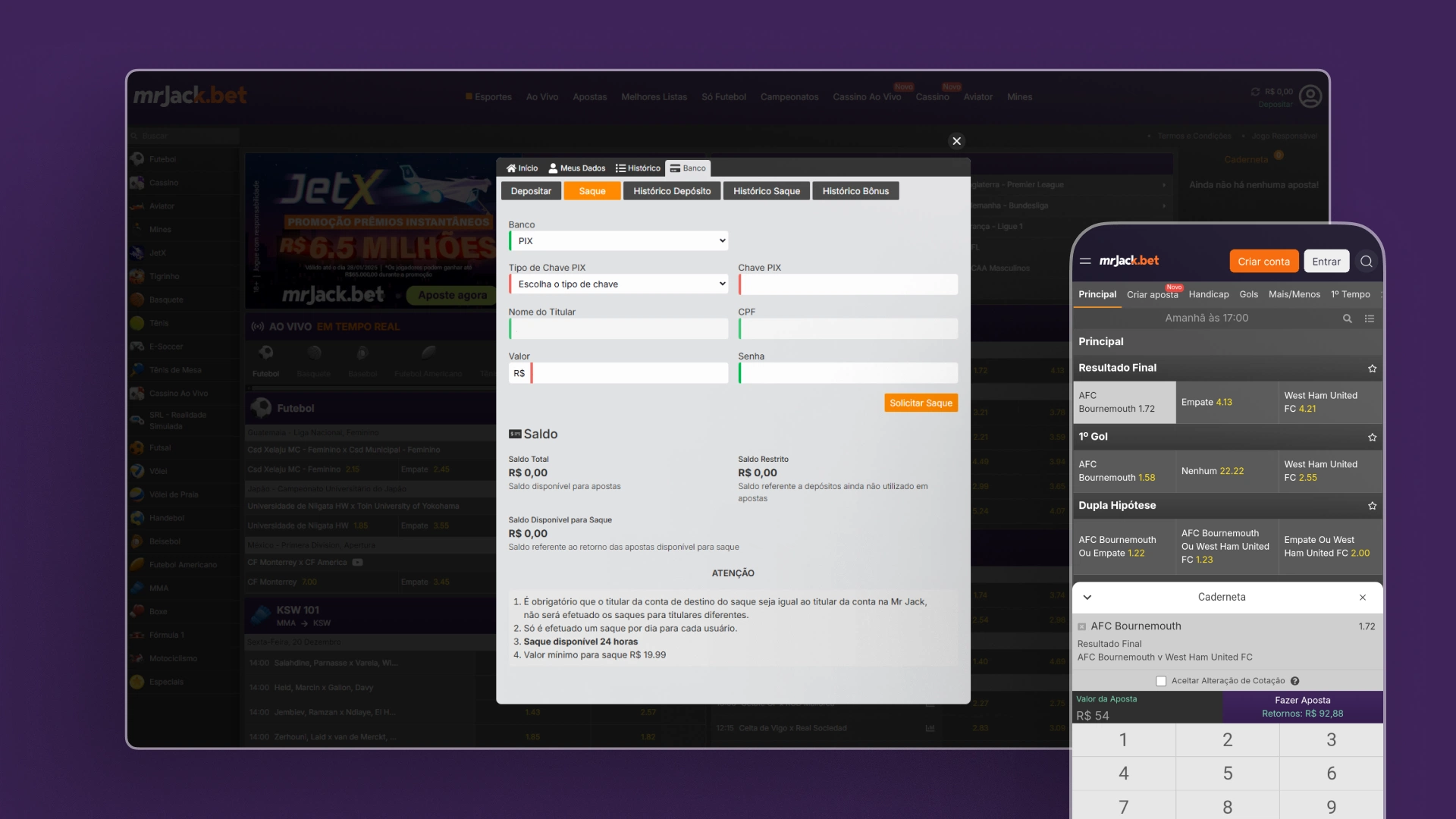The image size is (1456, 819).
Task: Favorite the Dupla Hipótese market star
Action: (x=1372, y=506)
